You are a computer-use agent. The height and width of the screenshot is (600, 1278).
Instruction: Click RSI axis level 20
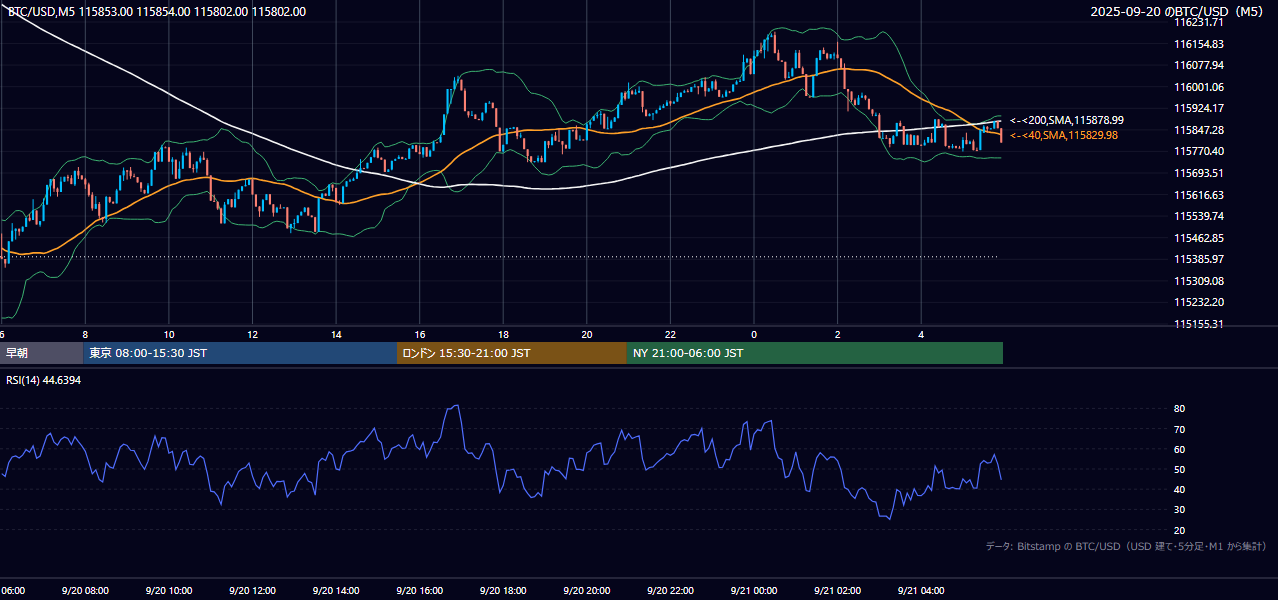[1179, 530]
